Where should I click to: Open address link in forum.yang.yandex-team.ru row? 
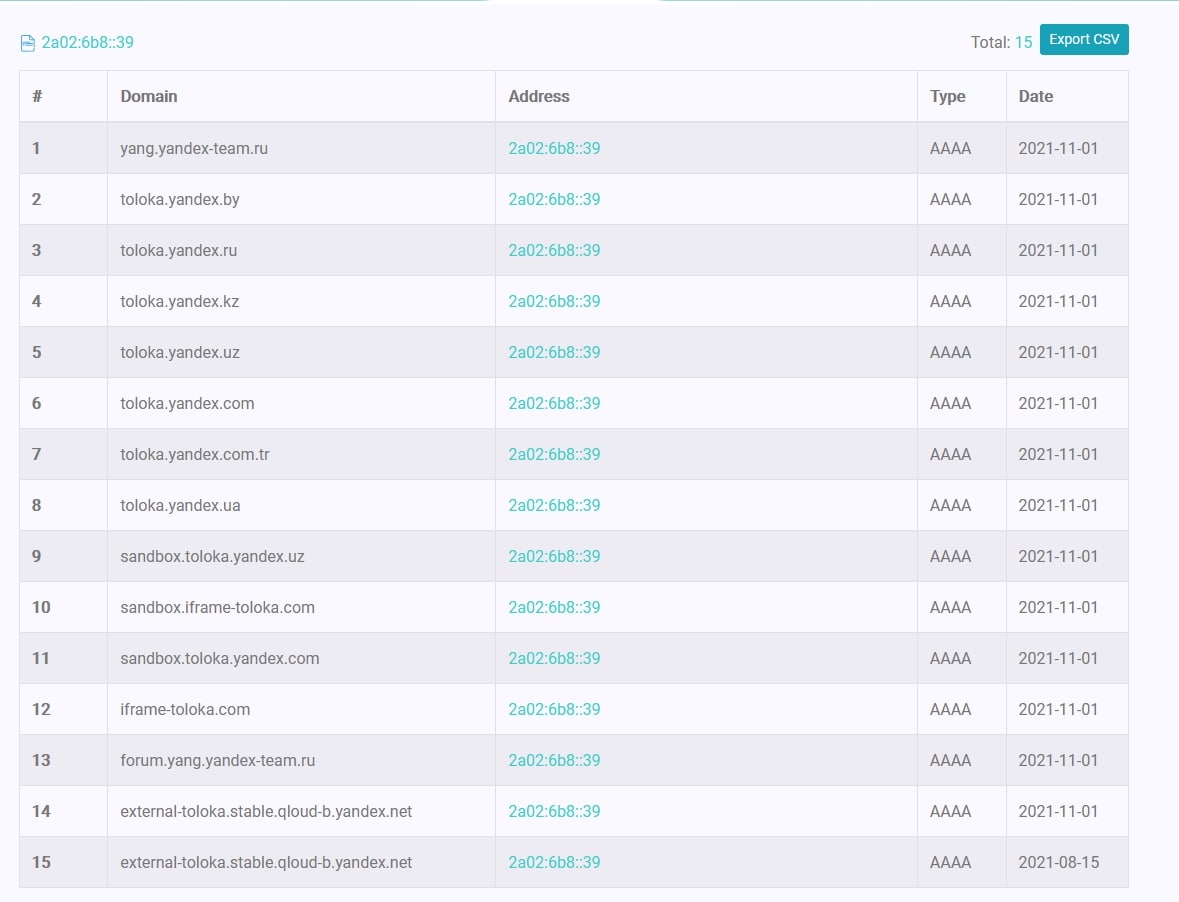point(554,761)
